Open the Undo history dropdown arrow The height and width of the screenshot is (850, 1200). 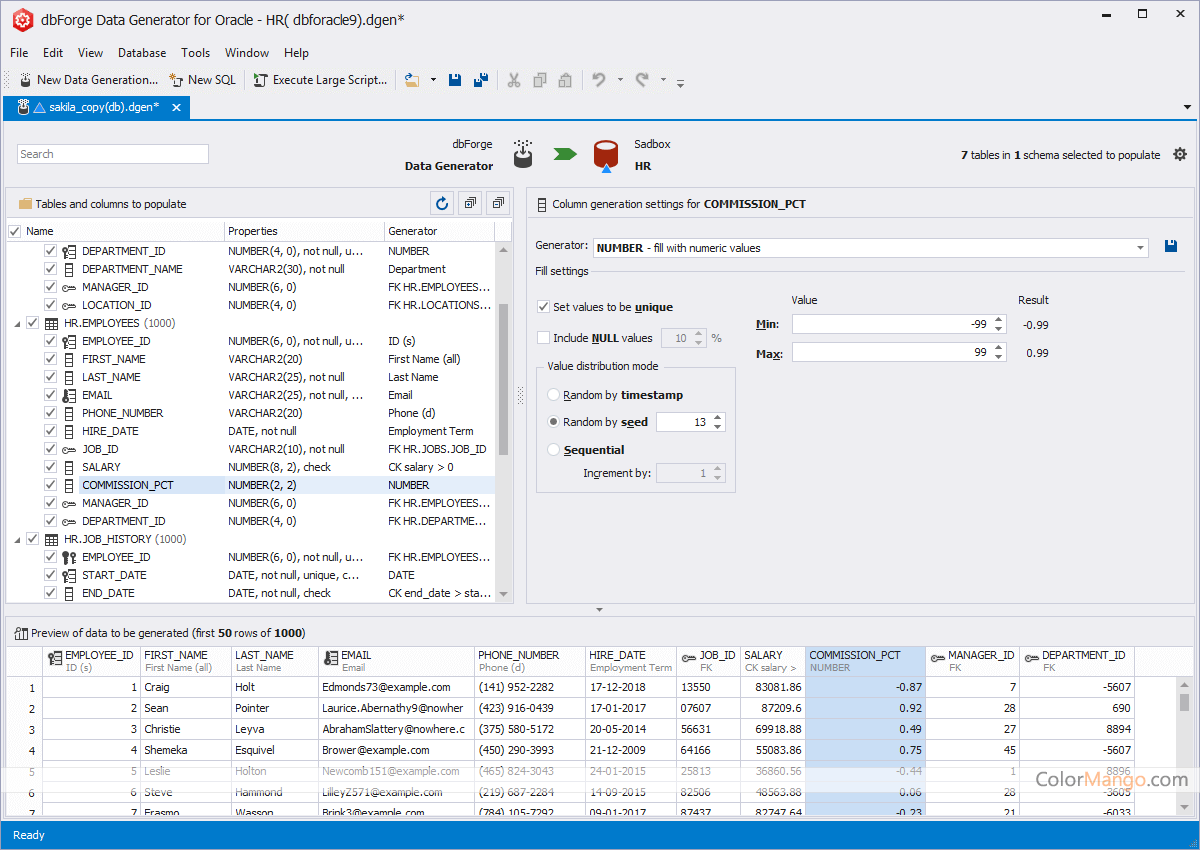620,80
